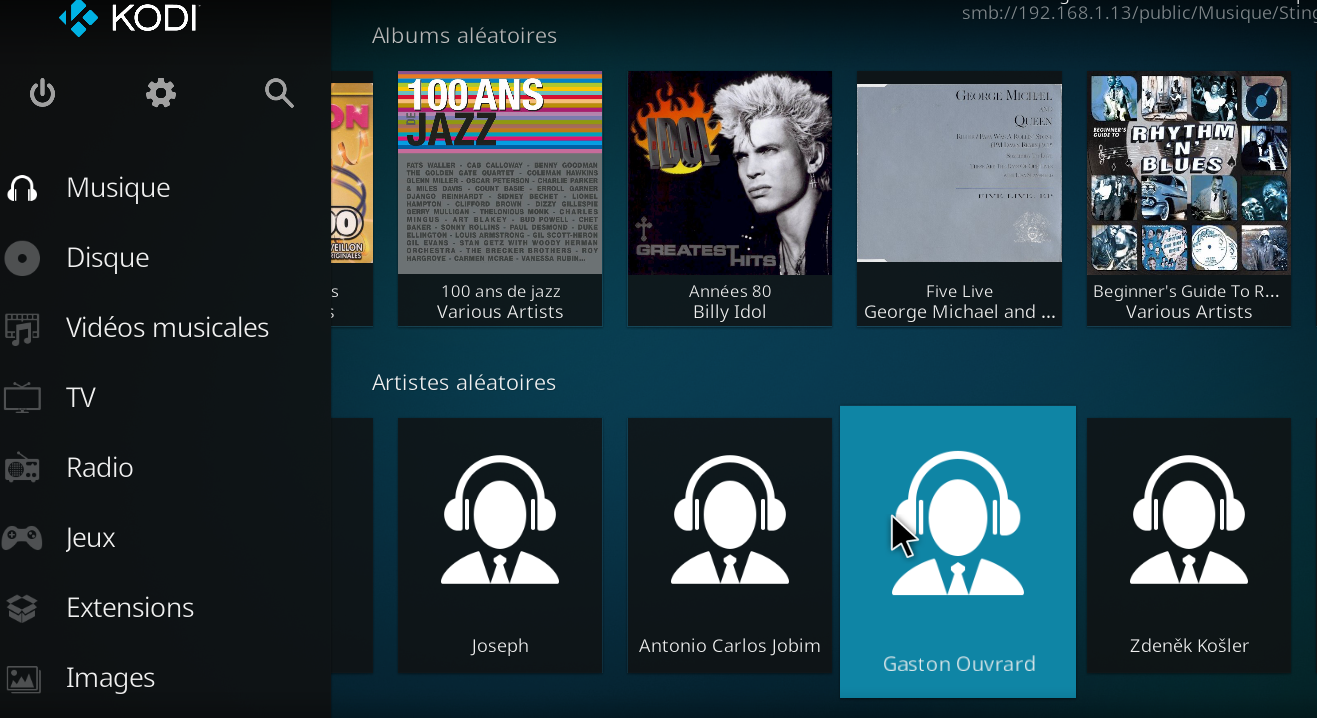Click the gamepad icon beside Jeux
Screen dimensions: 1317x718
coord(22,538)
